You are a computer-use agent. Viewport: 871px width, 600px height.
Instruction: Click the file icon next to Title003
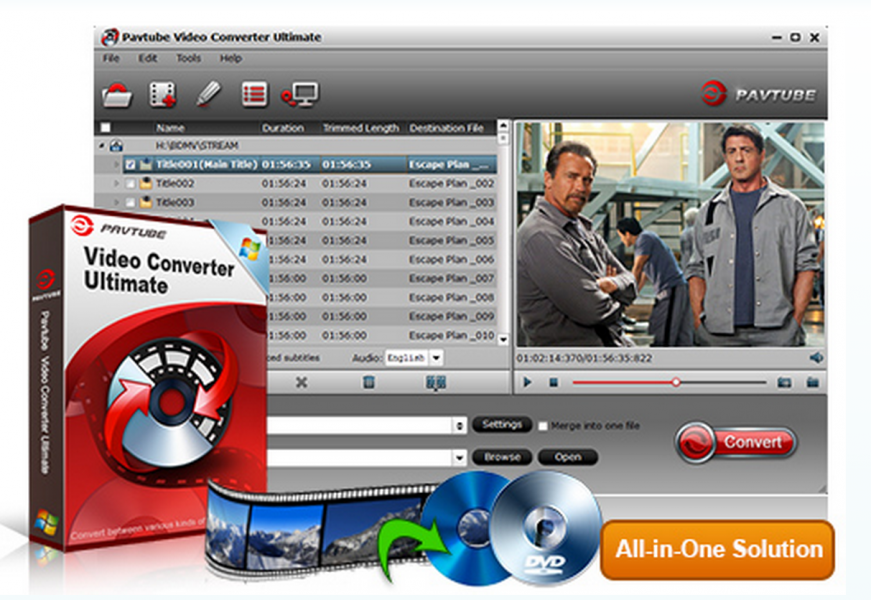146,202
